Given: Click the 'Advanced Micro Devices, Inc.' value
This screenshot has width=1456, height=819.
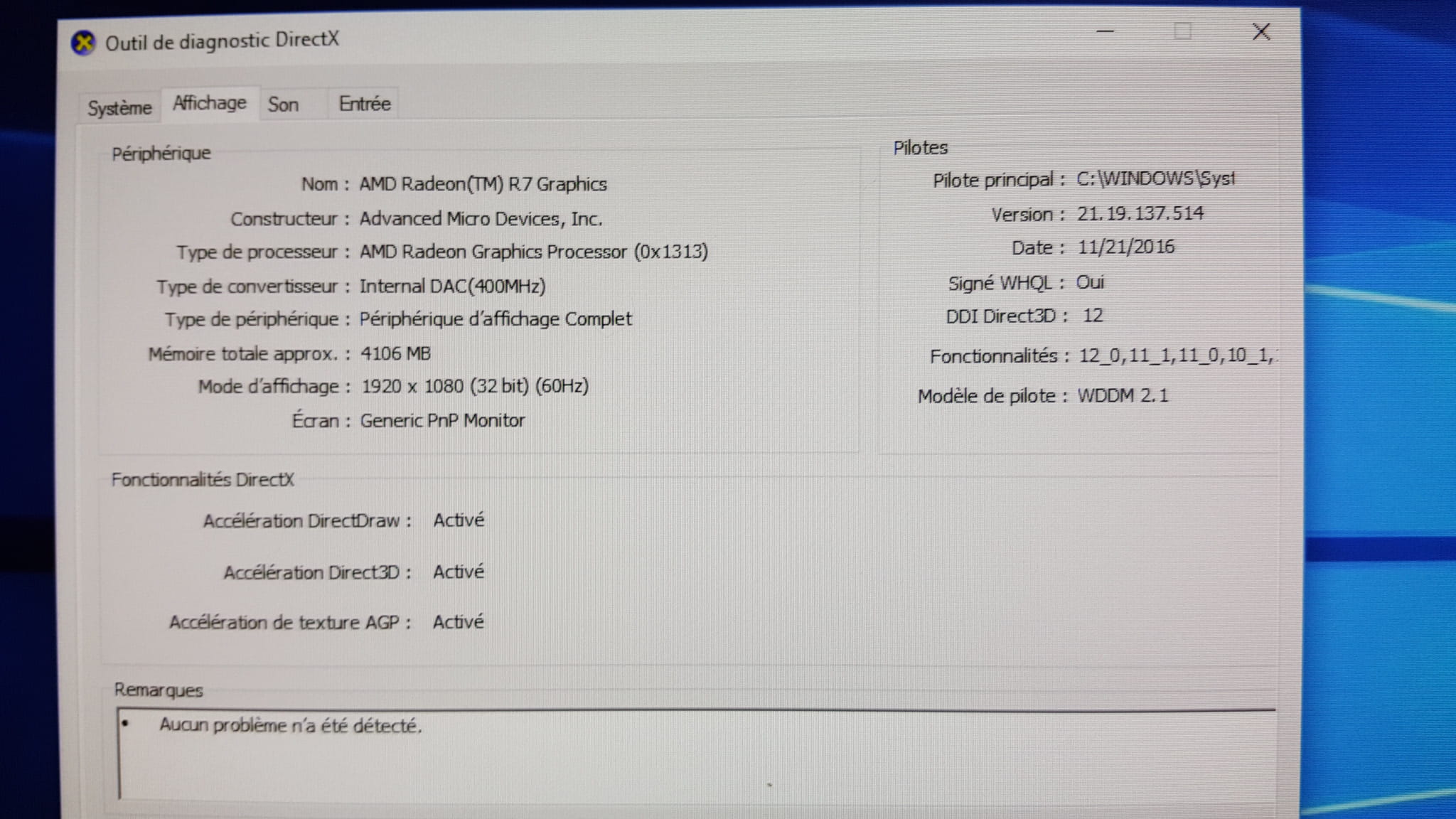Looking at the screenshot, I should coord(481,219).
